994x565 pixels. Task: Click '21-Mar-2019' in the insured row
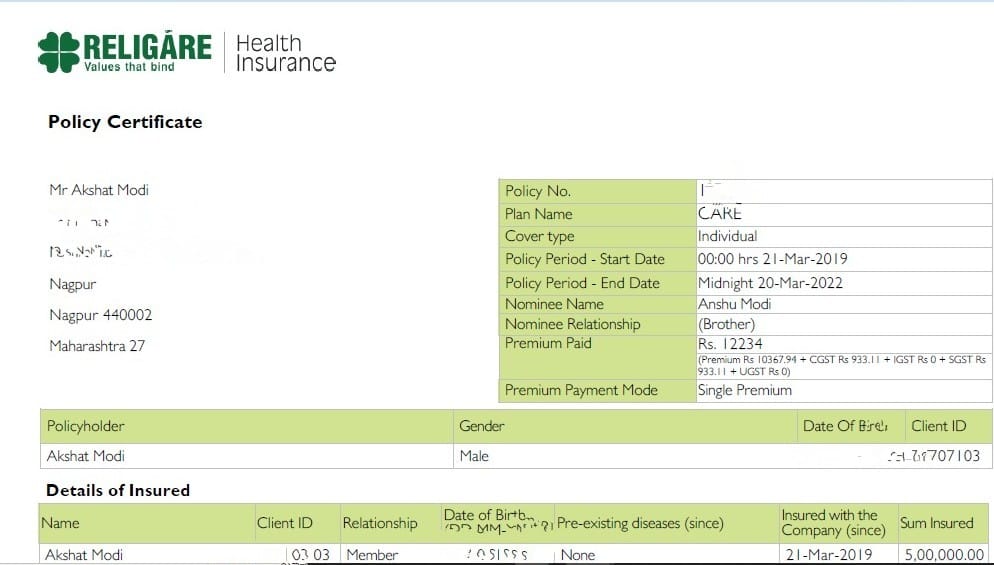coord(829,555)
